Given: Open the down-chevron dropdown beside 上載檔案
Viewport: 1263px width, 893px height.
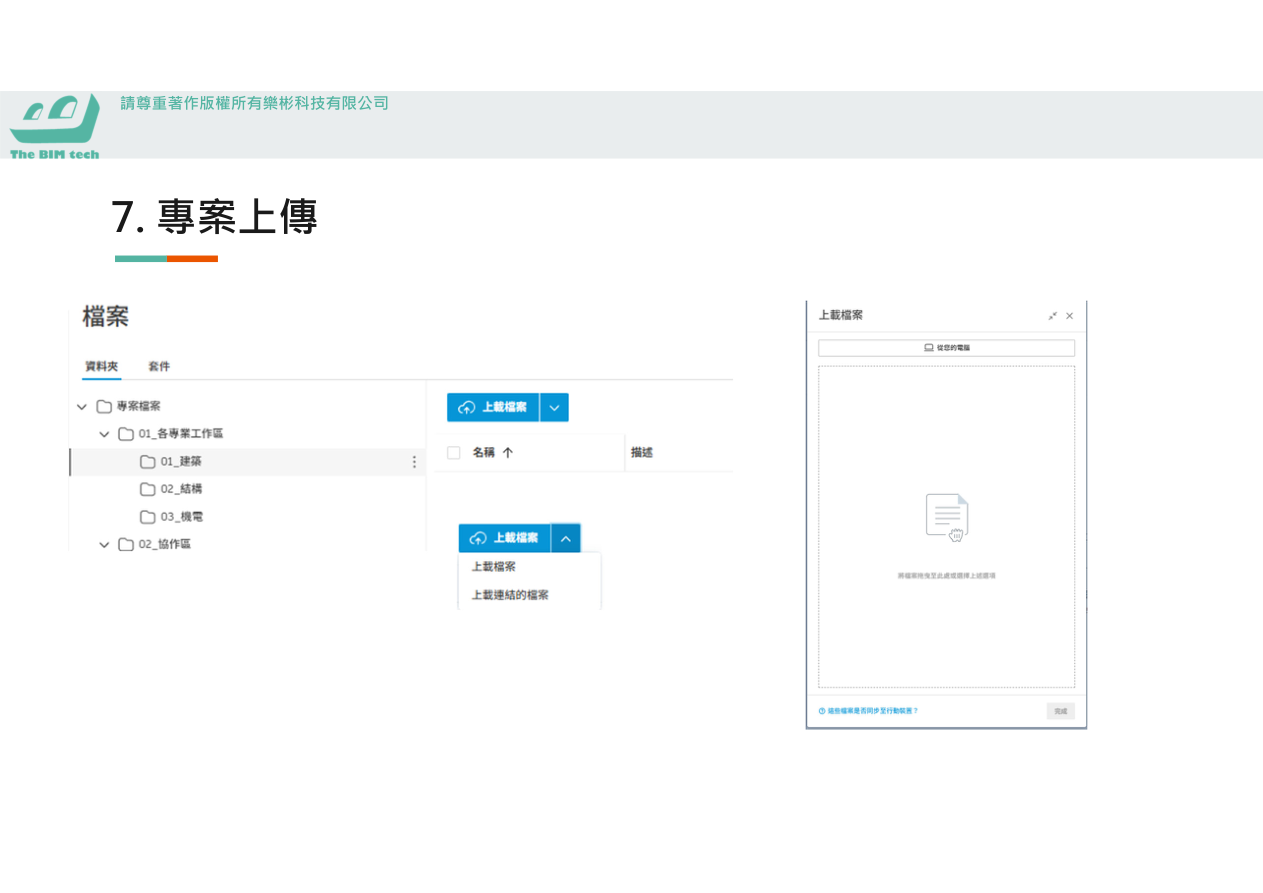Looking at the screenshot, I should click(554, 407).
